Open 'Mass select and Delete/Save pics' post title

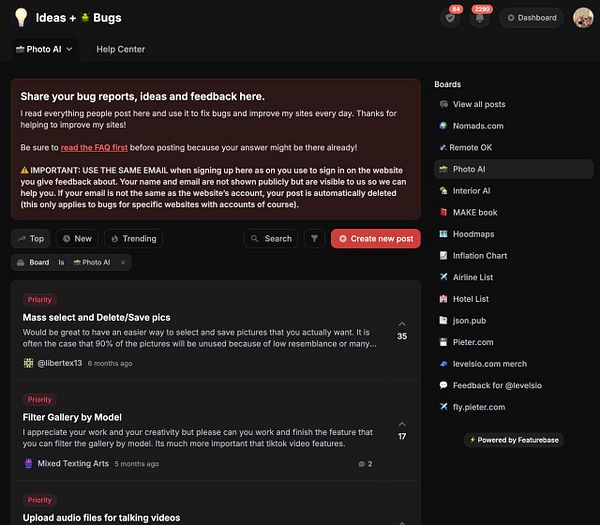tap(96, 318)
